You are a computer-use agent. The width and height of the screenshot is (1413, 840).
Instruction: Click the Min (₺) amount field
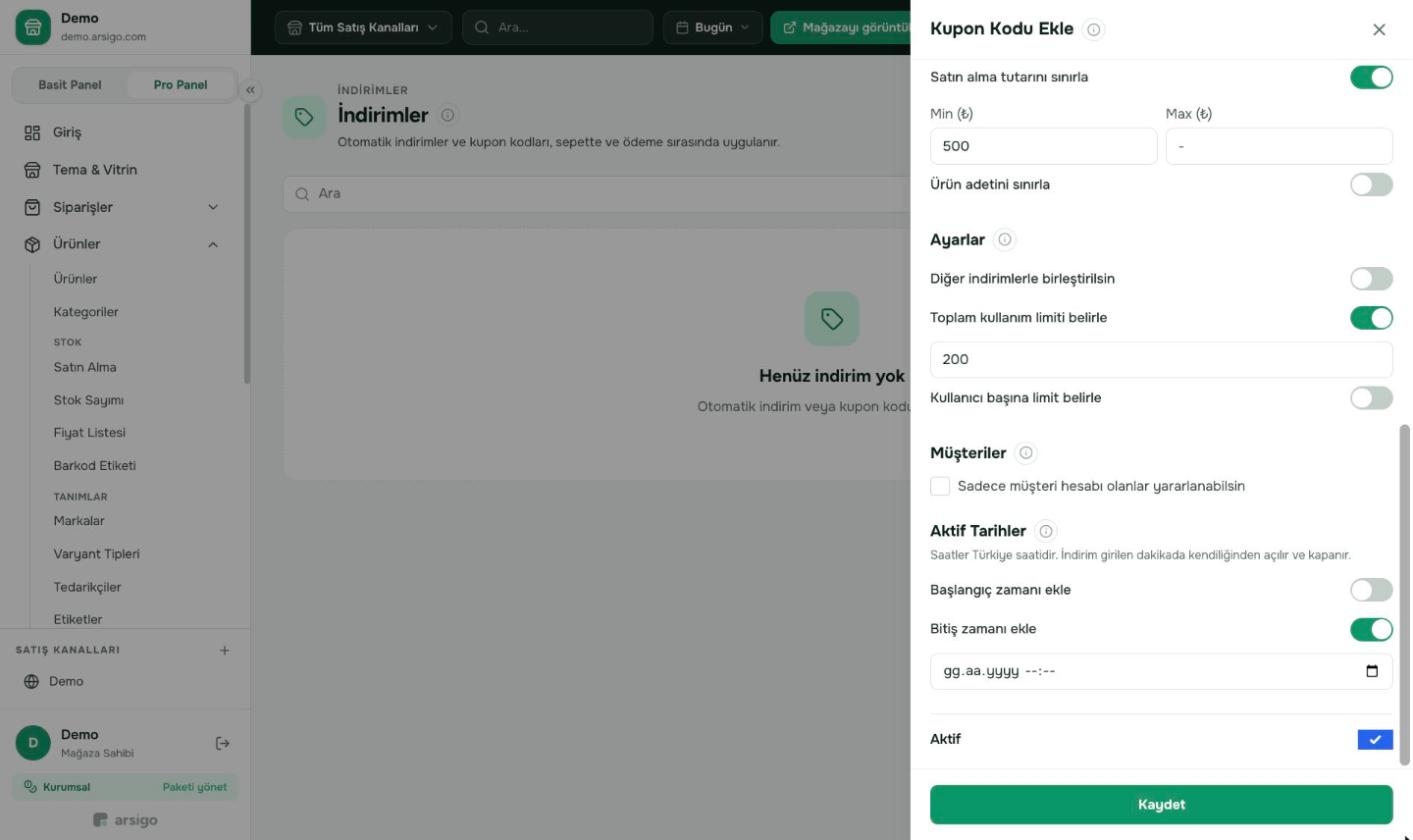(1043, 146)
